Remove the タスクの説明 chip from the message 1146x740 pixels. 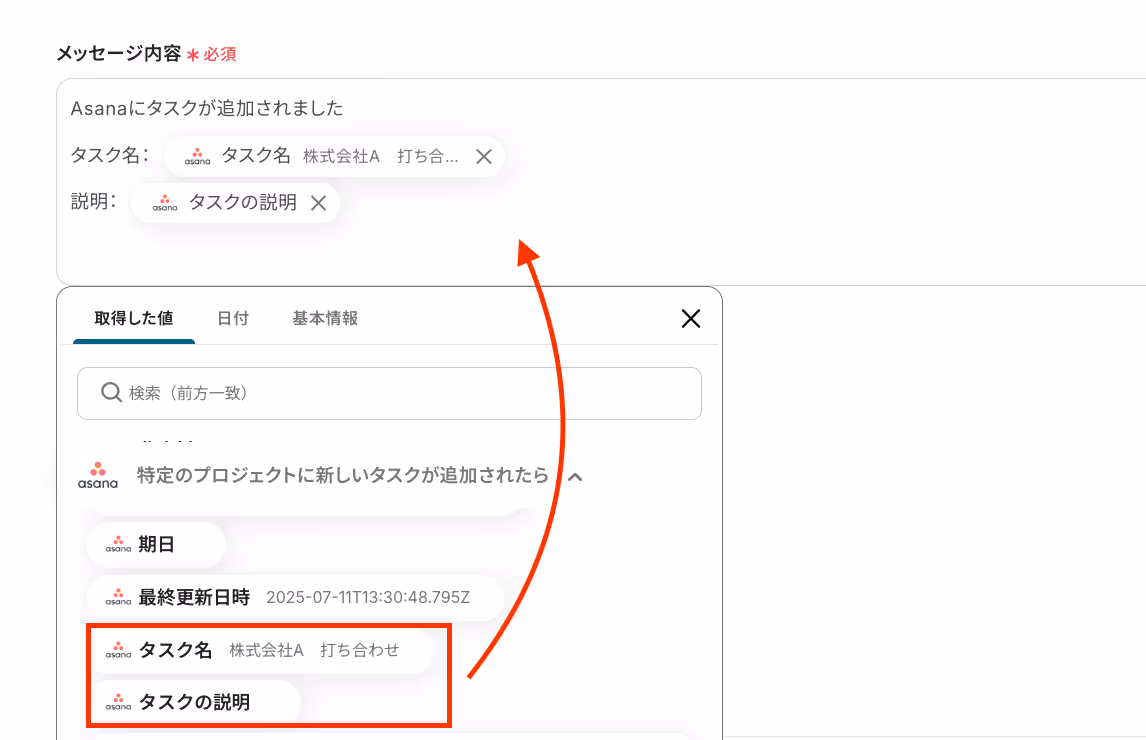(x=318, y=203)
